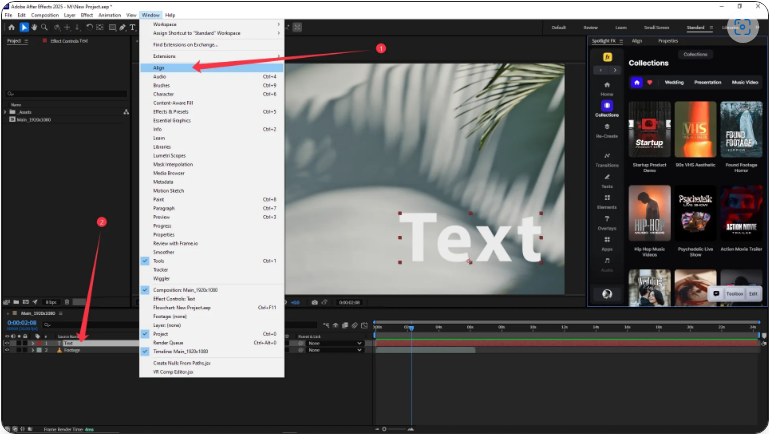Click the user avatar in Spotlight FX
The image size is (769, 434).
(x=607, y=294)
